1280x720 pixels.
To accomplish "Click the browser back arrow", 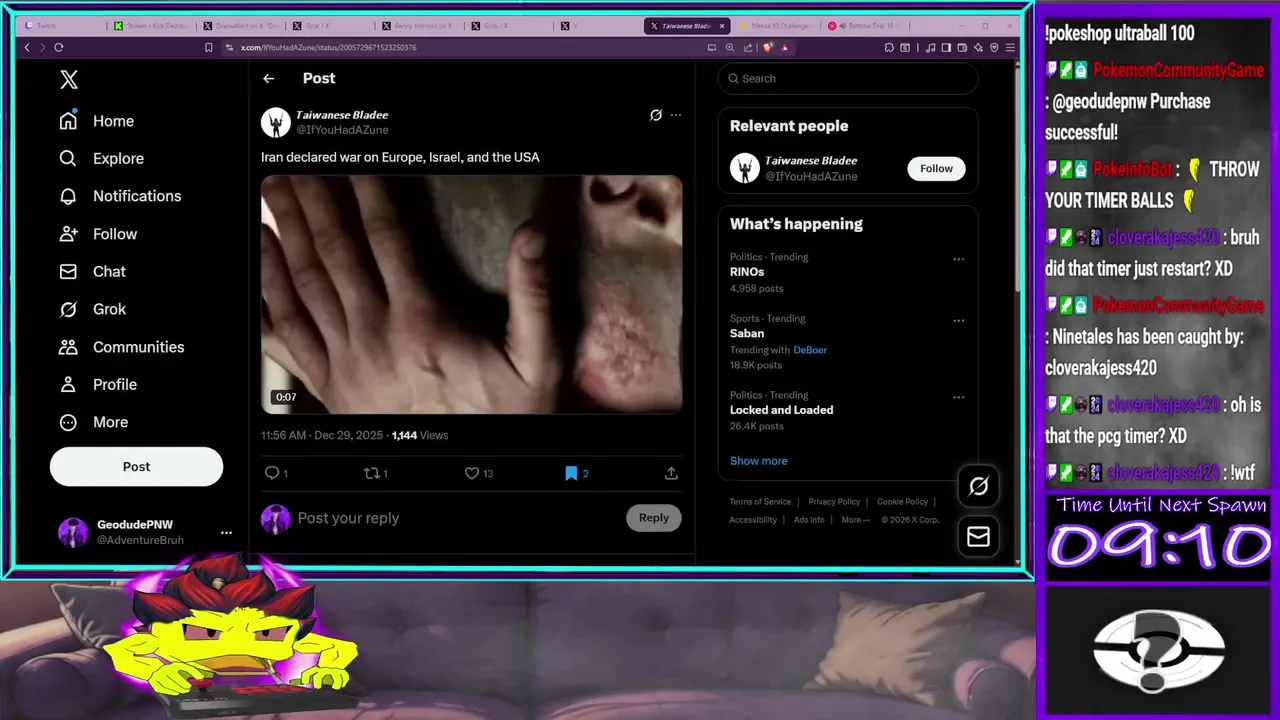I will pos(27,47).
